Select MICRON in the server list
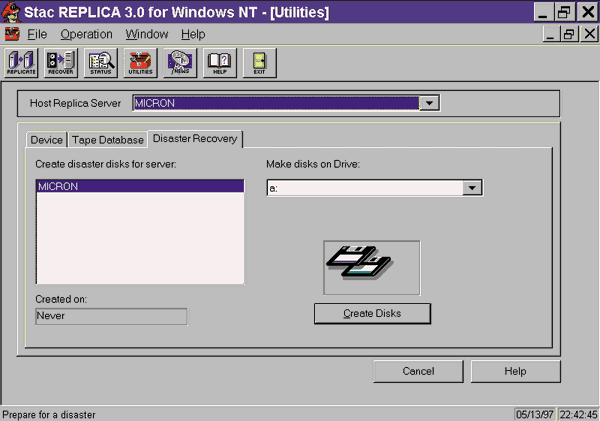 click(140, 186)
